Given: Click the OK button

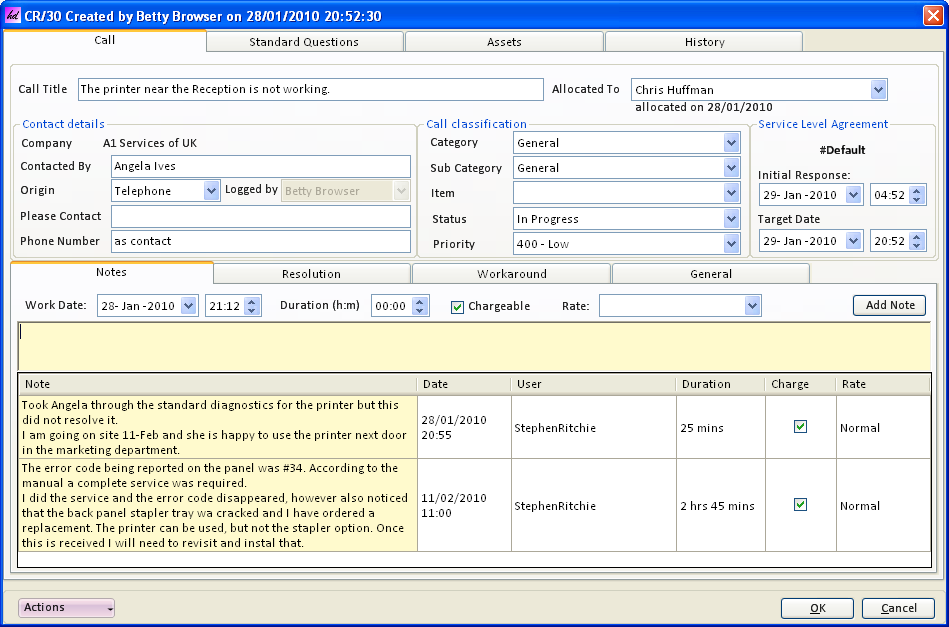Looking at the screenshot, I should [817, 608].
